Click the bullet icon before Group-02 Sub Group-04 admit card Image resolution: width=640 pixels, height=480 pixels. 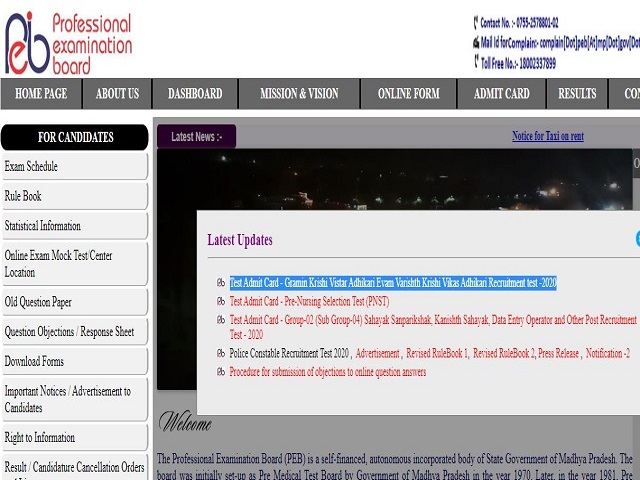(x=221, y=320)
